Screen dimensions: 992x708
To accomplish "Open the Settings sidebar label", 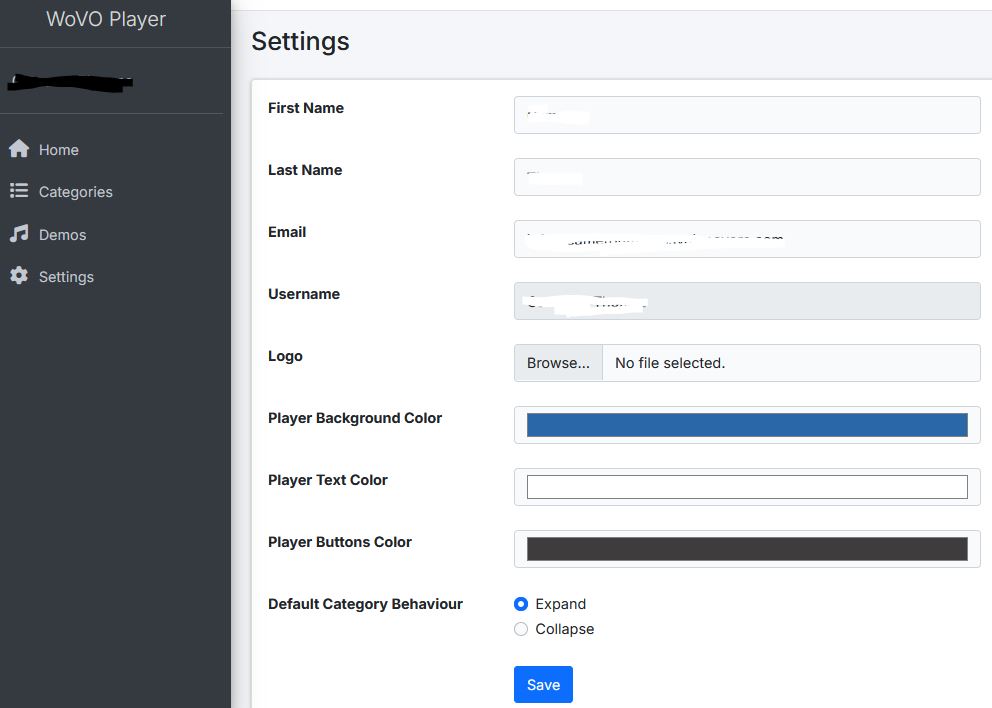I will tap(66, 277).
